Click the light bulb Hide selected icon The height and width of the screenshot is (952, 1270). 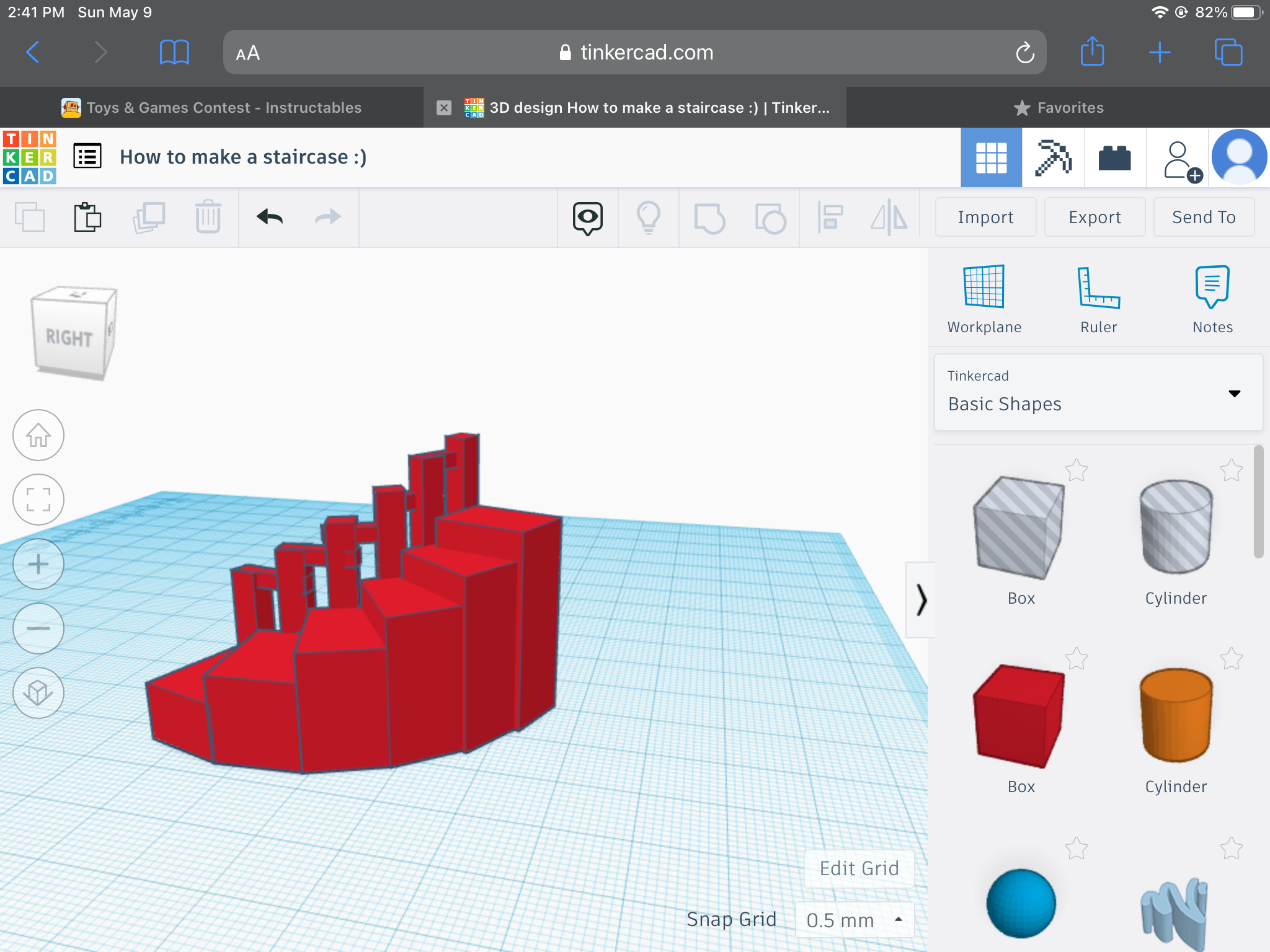pos(649,218)
